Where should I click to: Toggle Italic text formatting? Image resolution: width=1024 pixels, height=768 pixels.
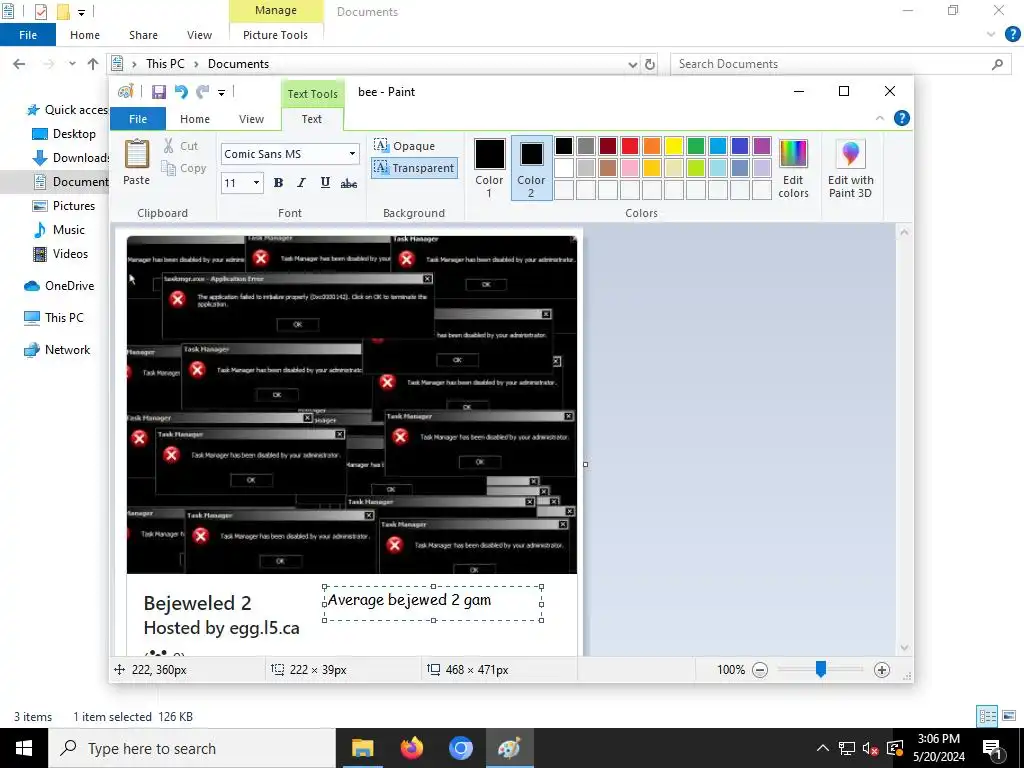coord(301,183)
